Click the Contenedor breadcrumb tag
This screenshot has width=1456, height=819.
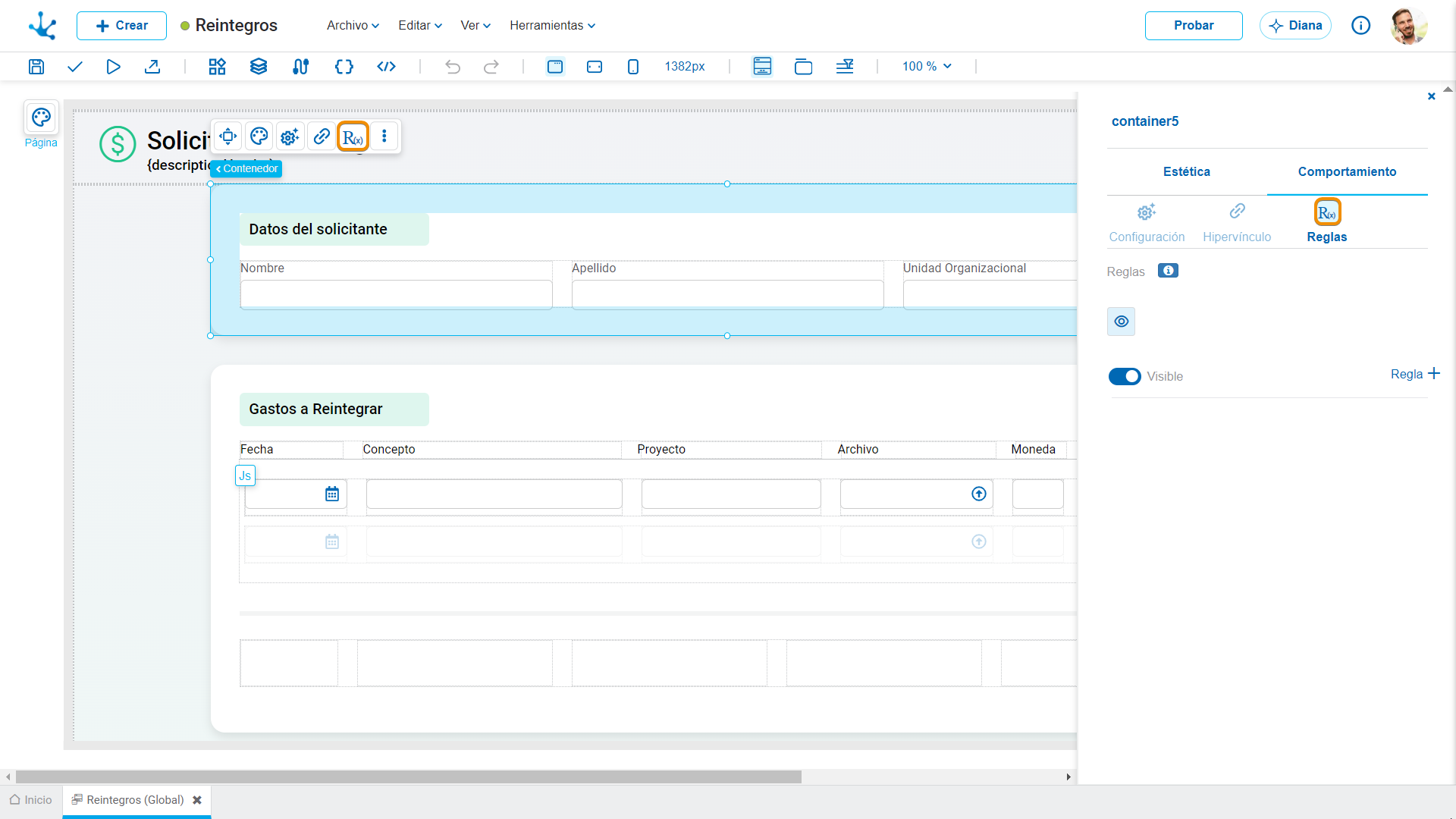pos(246,168)
